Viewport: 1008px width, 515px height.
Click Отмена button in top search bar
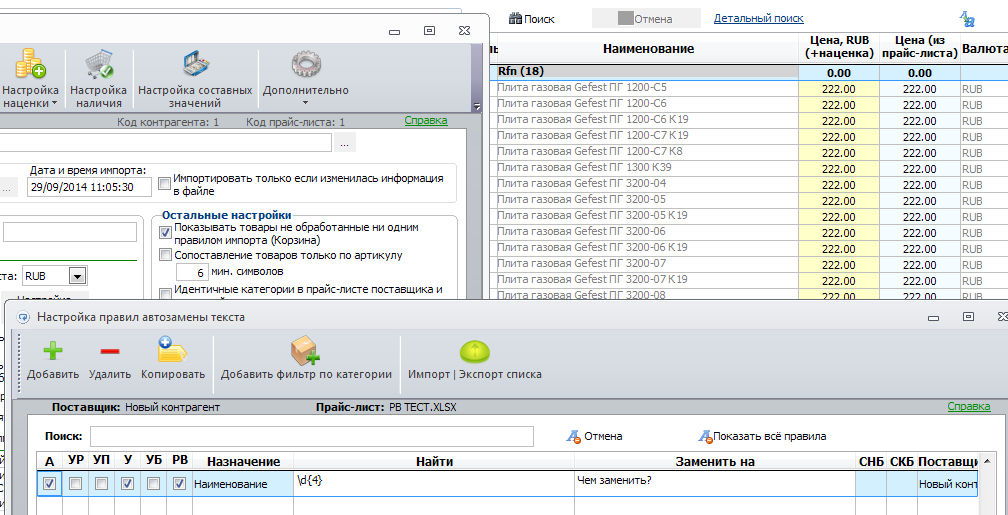(646, 19)
